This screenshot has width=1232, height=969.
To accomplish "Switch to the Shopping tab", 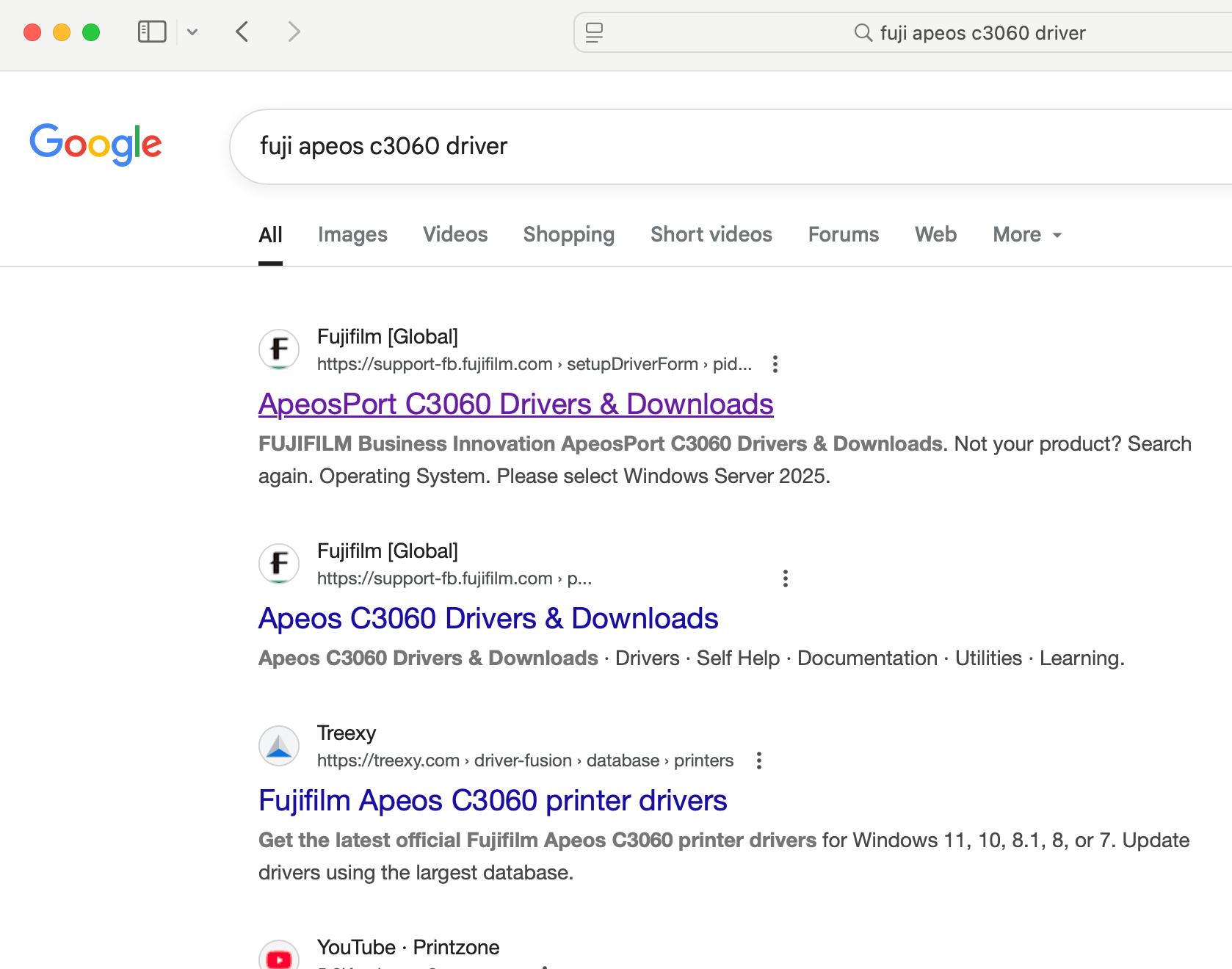I will [x=569, y=235].
